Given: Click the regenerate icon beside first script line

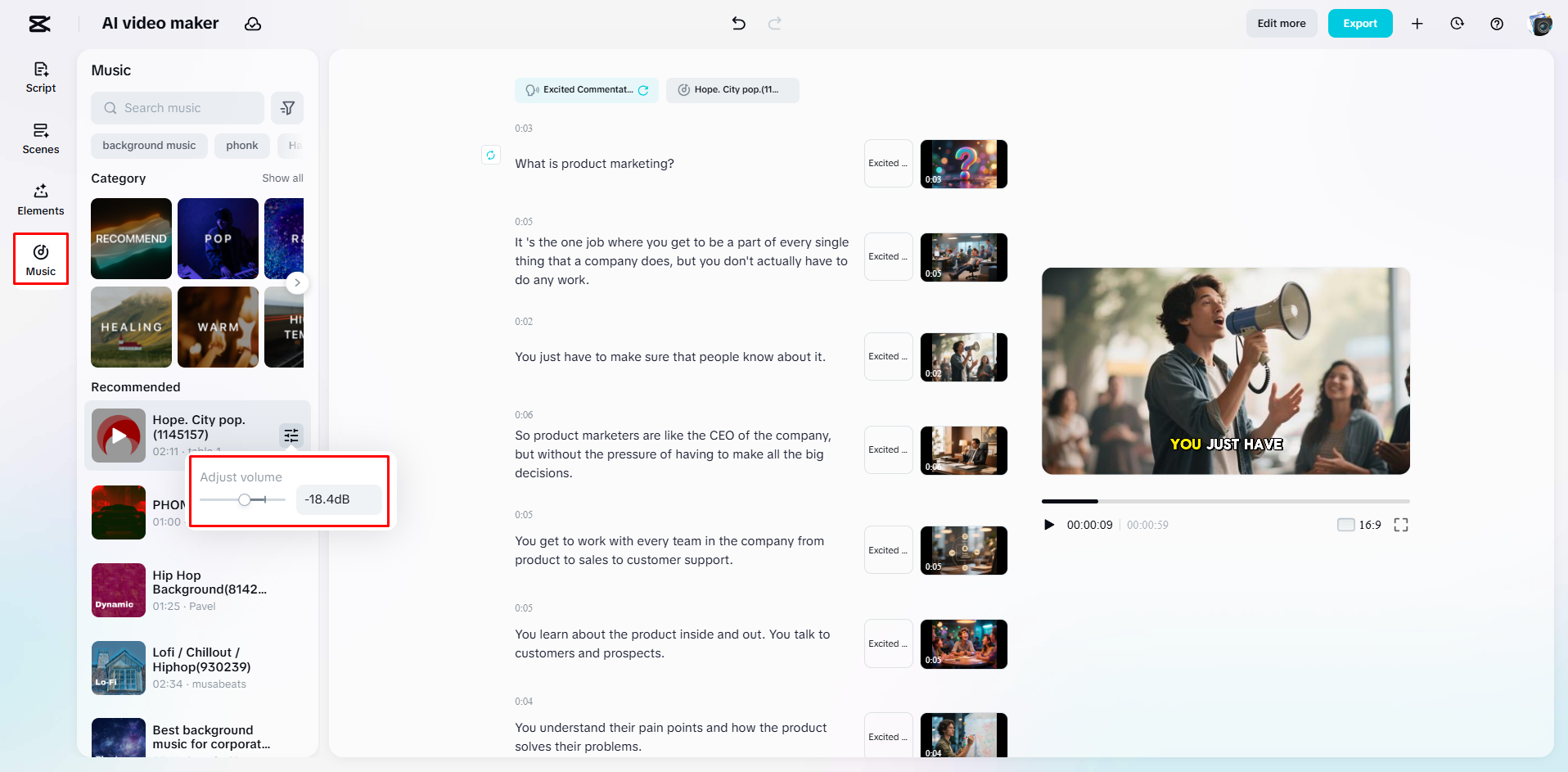Looking at the screenshot, I should coord(491,155).
